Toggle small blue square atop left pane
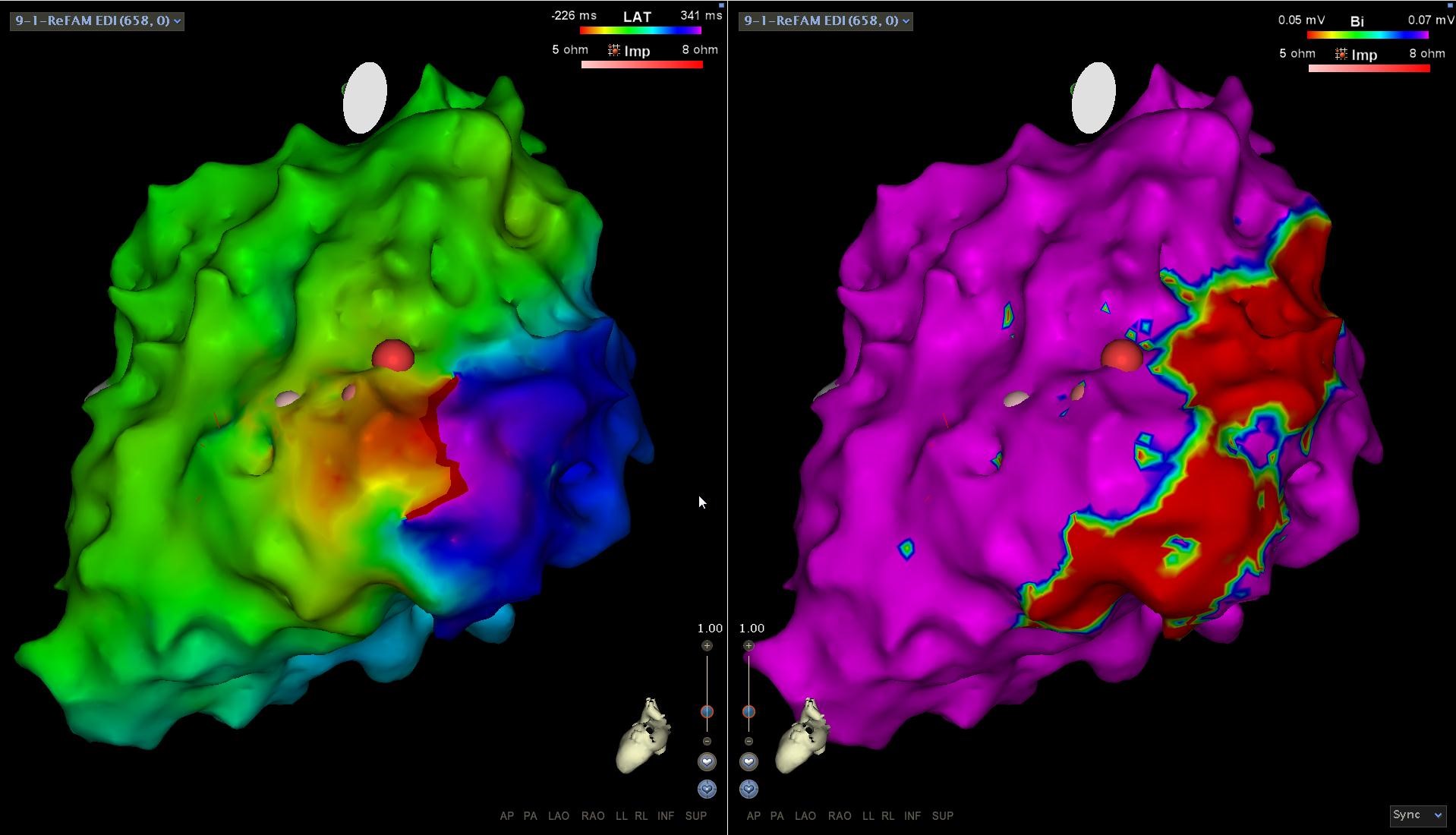Image resolution: width=1456 pixels, height=835 pixels. click(x=721, y=5)
